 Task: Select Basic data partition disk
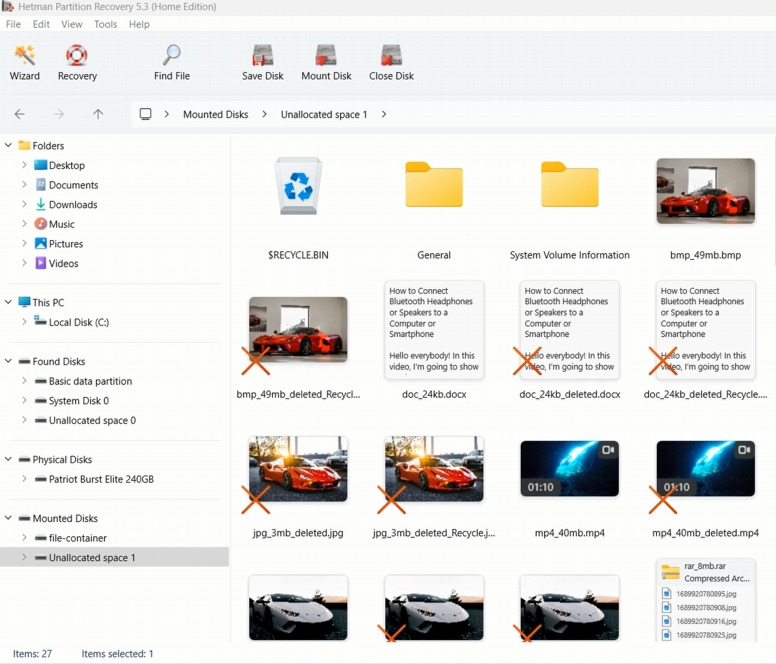coord(90,381)
